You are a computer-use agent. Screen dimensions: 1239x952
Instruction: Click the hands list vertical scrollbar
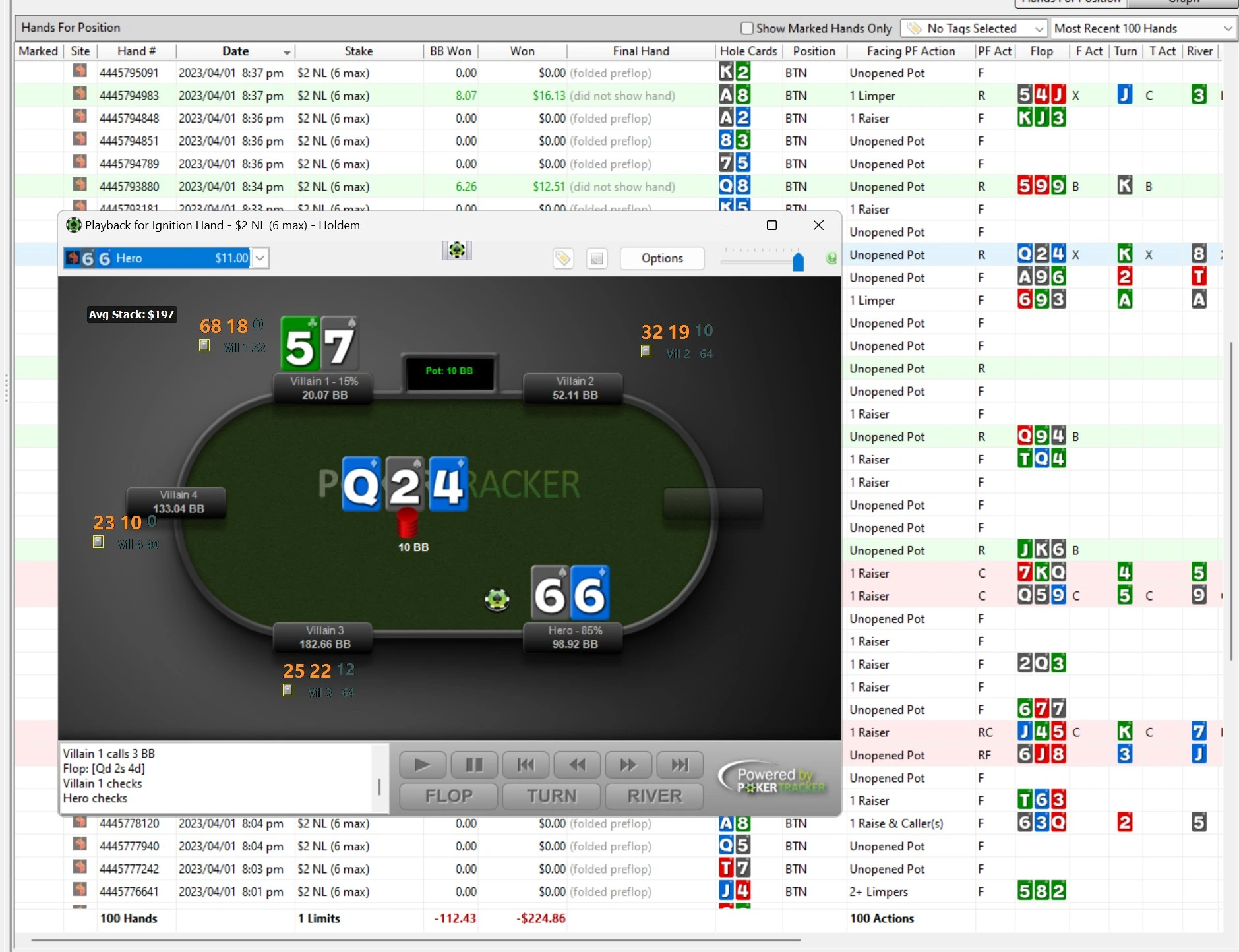(1231, 501)
